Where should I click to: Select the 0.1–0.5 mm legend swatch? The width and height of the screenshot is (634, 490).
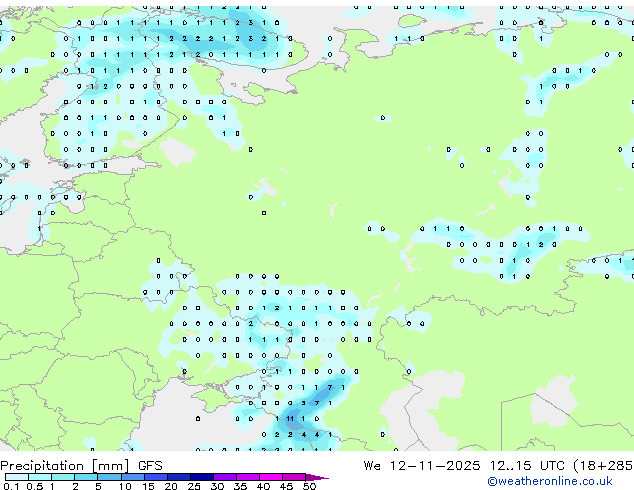click(x=17, y=477)
